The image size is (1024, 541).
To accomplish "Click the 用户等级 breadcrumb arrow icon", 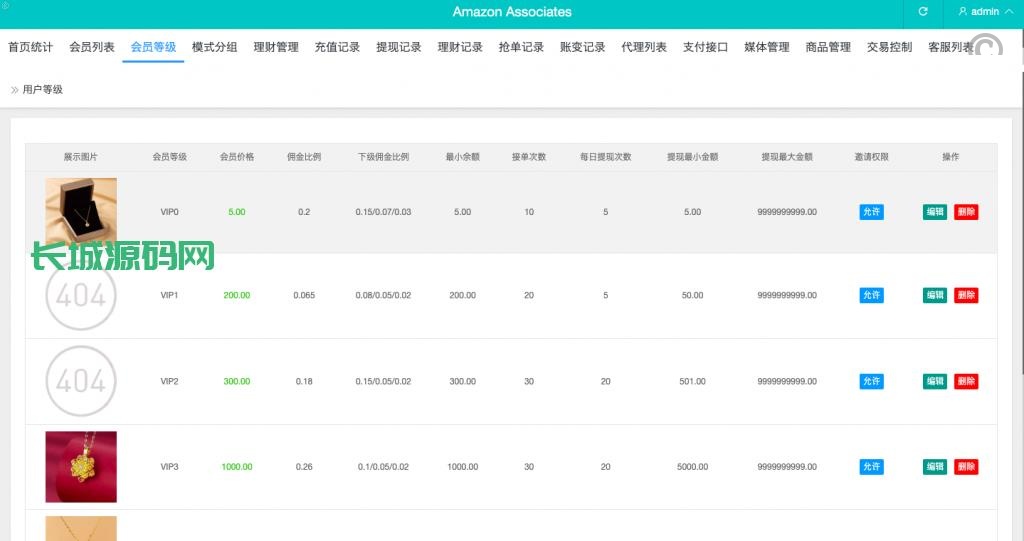I will (x=14, y=90).
